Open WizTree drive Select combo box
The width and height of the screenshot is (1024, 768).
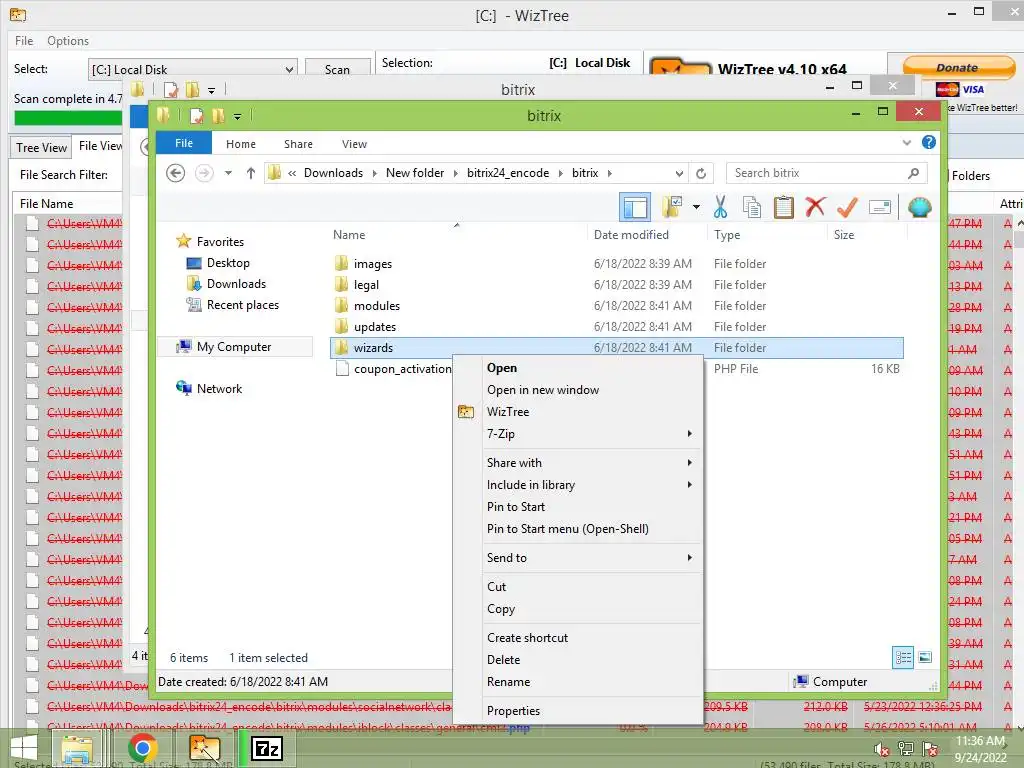[x=193, y=69]
